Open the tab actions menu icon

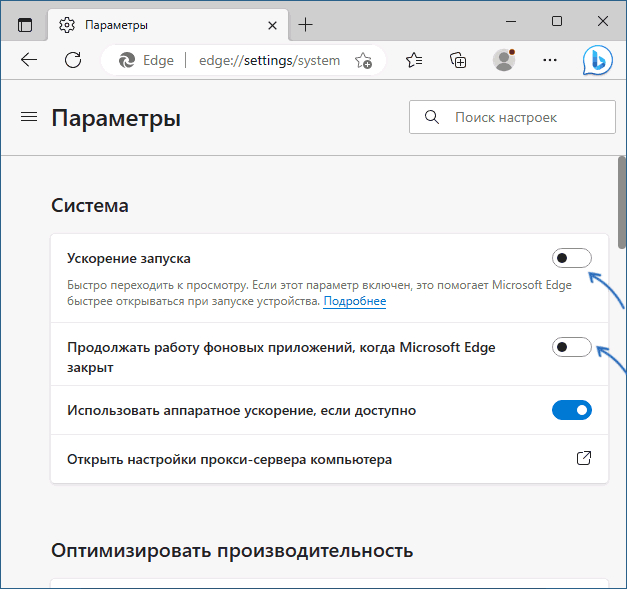25,25
